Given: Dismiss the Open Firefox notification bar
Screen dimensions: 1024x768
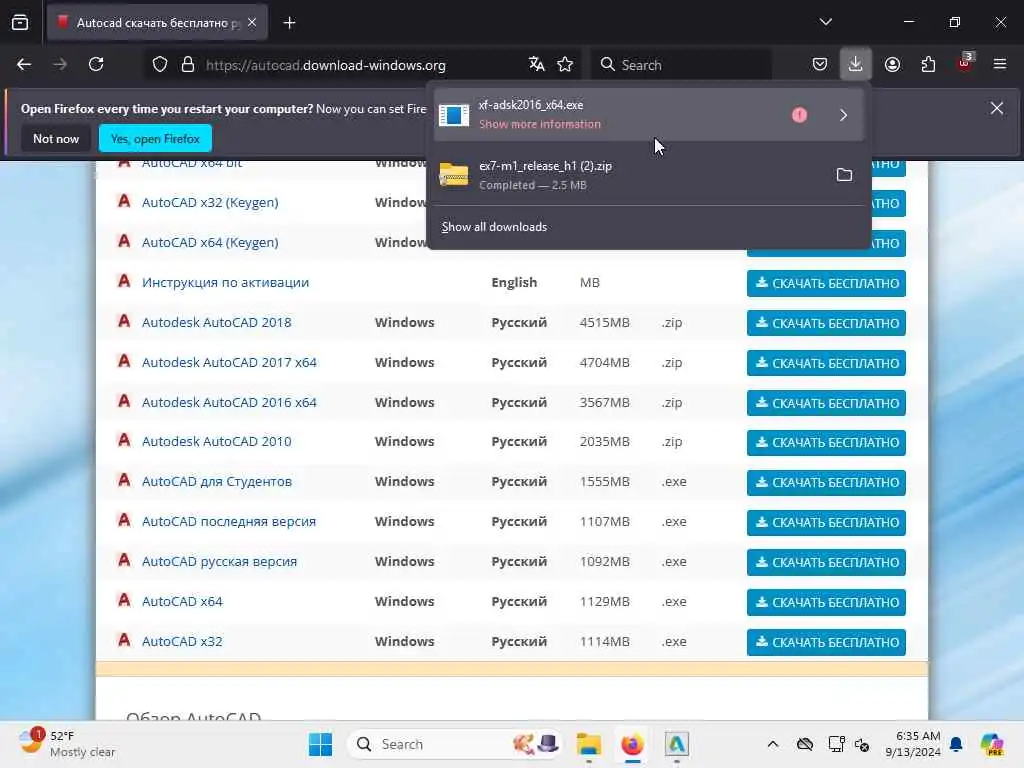Looking at the screenshot, I should point(997,108).
